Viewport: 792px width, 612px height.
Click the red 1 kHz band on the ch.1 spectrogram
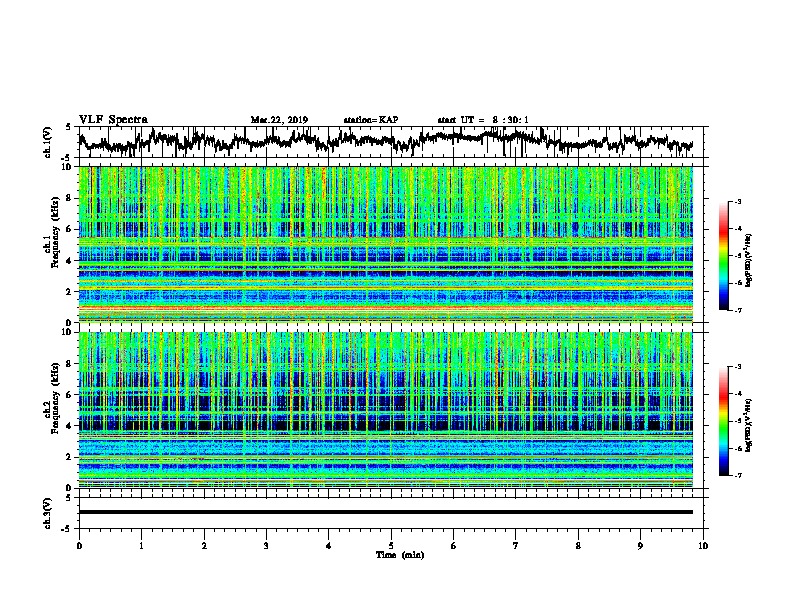point(386,308)
